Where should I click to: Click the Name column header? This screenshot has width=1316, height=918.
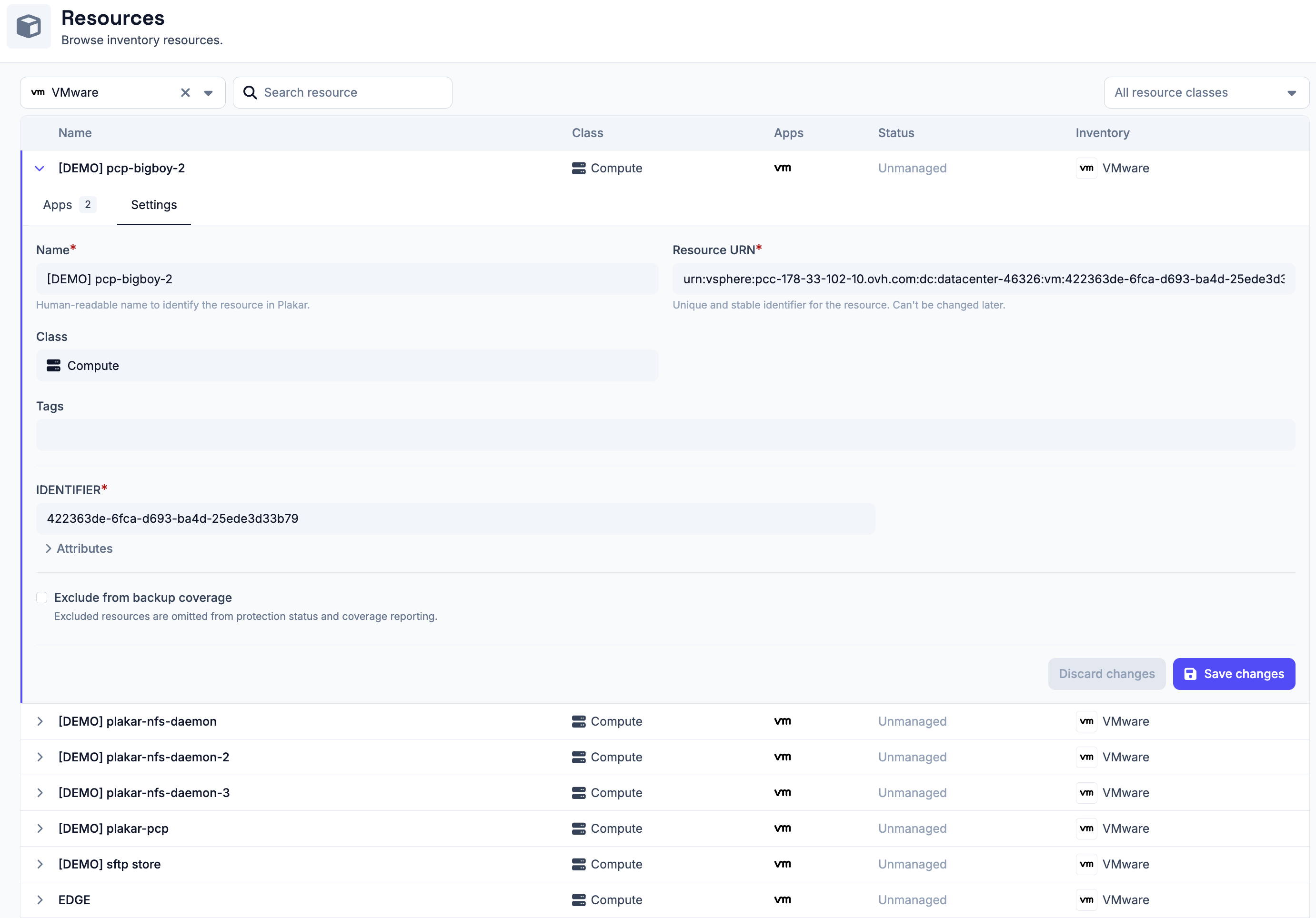click(x=75, y=133)
